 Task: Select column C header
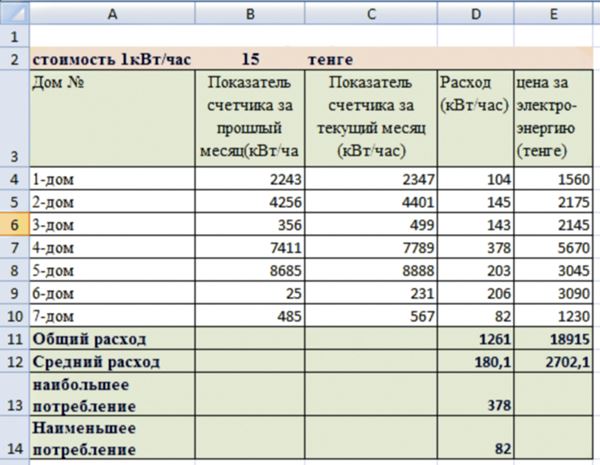pos(371,14)
